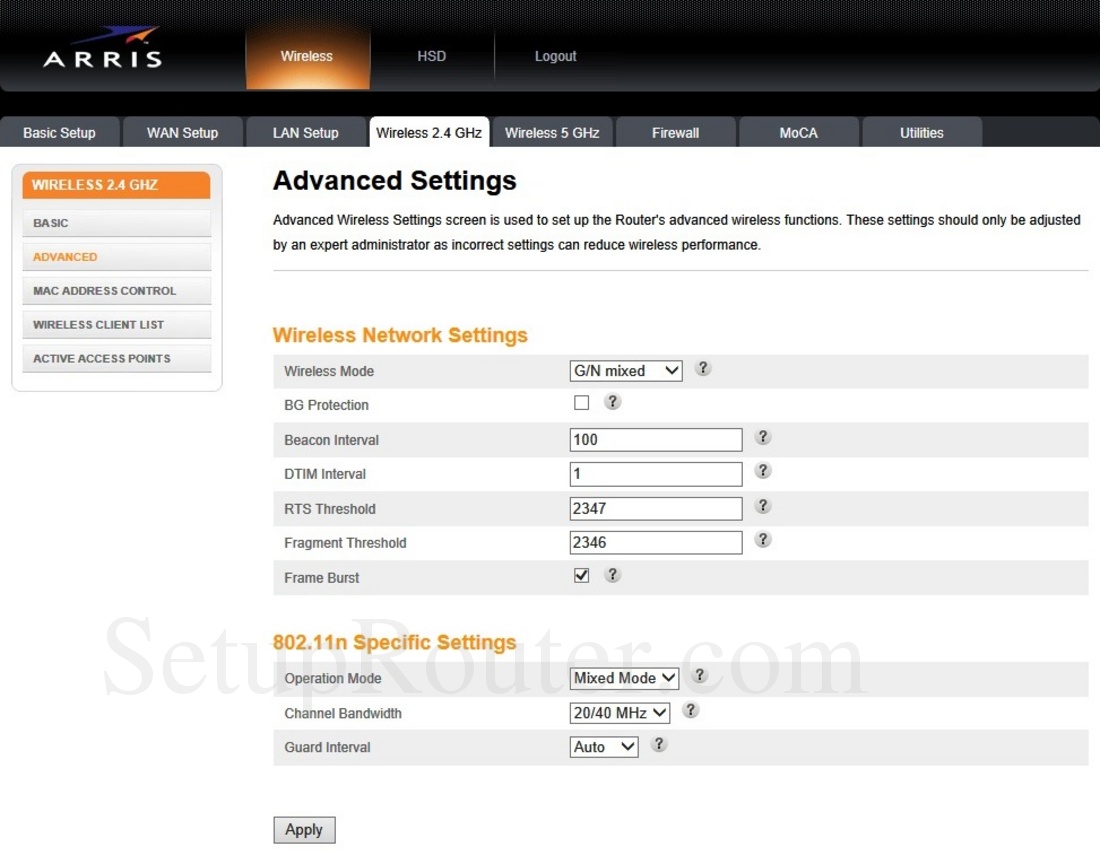Click the question mark beside Beacon Interval
The width and height of the screenshot is (1100, 864).
[763, 437]
